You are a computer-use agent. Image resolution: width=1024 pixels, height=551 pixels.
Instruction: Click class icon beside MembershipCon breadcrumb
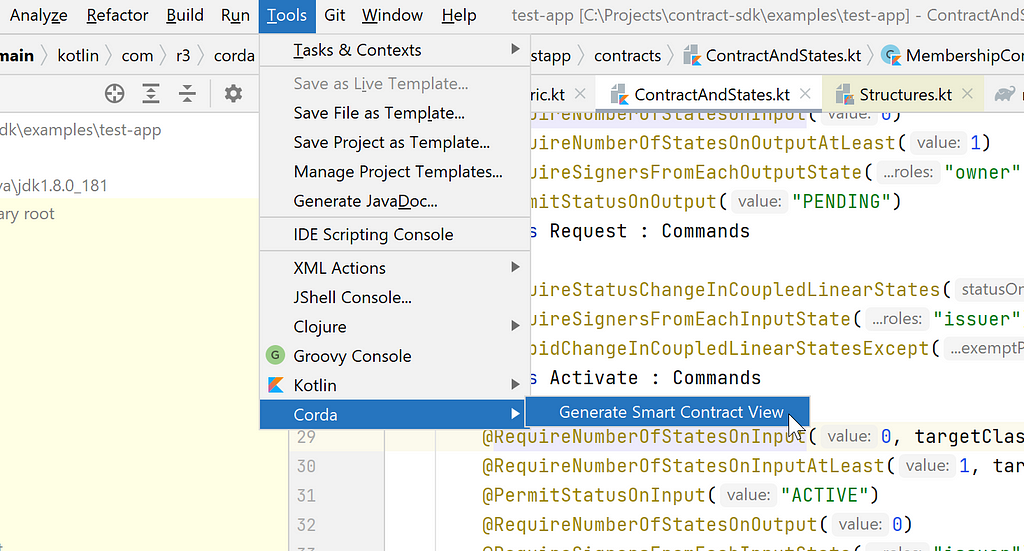(x=891, y=56)
